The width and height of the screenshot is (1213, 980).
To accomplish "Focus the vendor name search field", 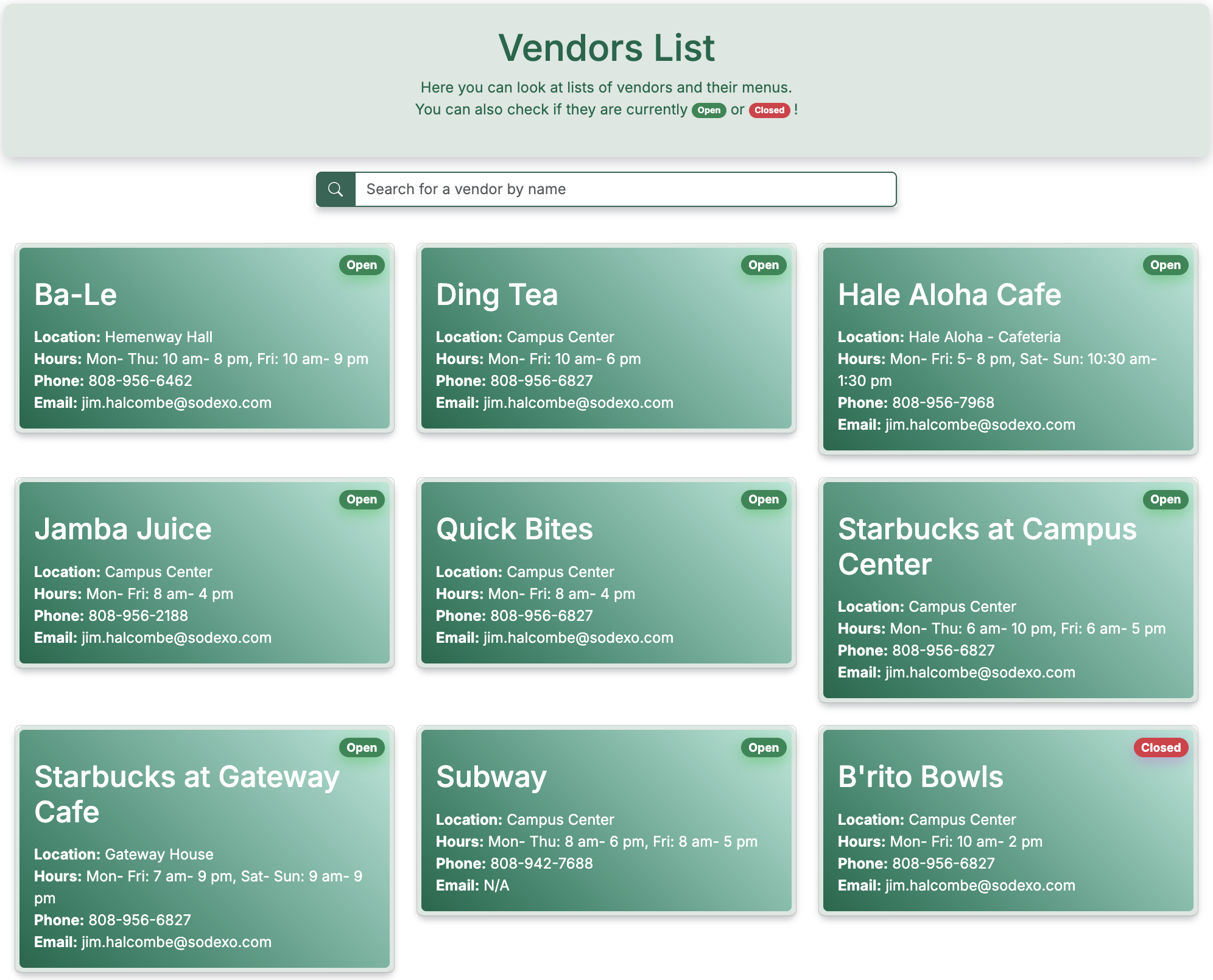I will click(625, 189).
